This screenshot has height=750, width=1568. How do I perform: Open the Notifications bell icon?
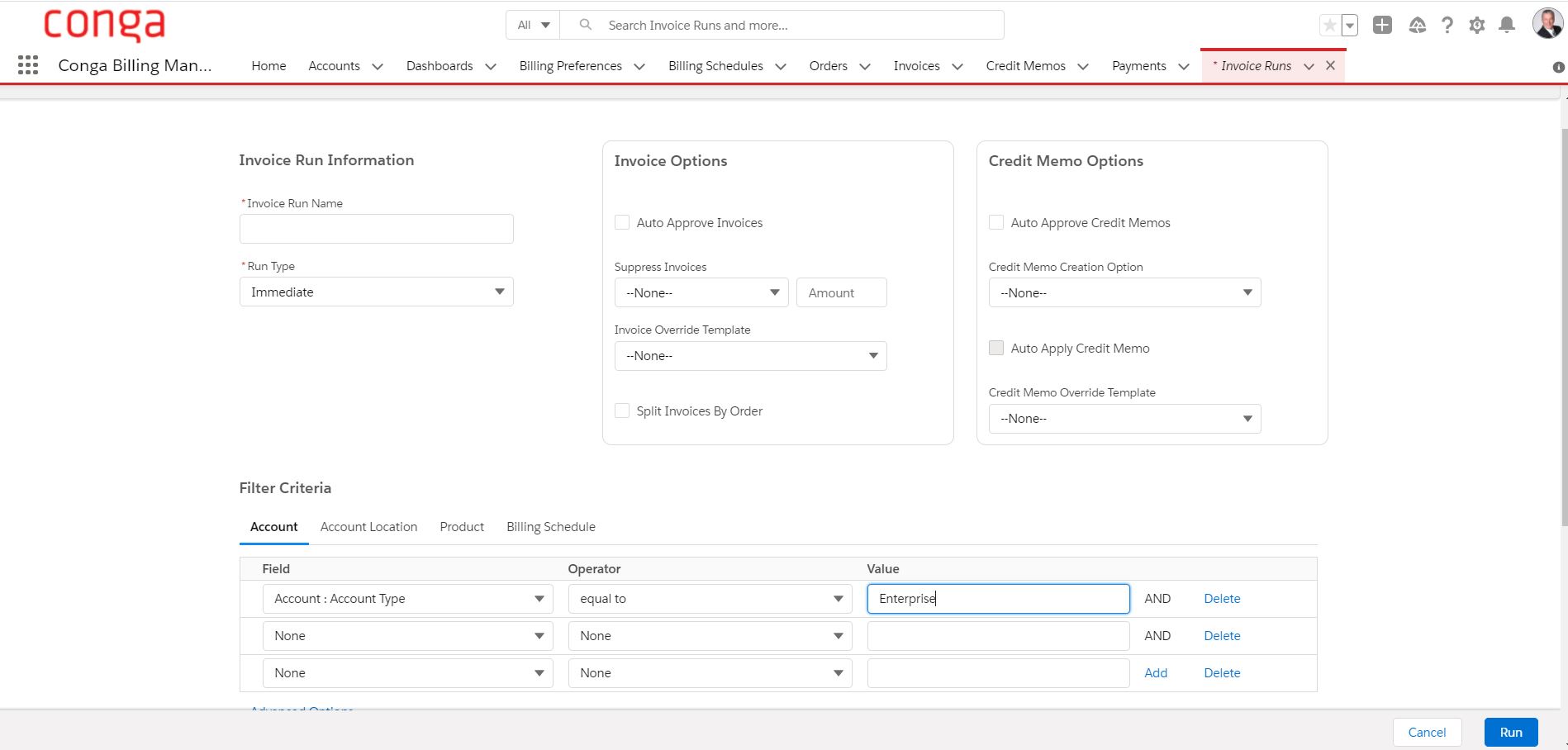click(x=1507, y=26)
